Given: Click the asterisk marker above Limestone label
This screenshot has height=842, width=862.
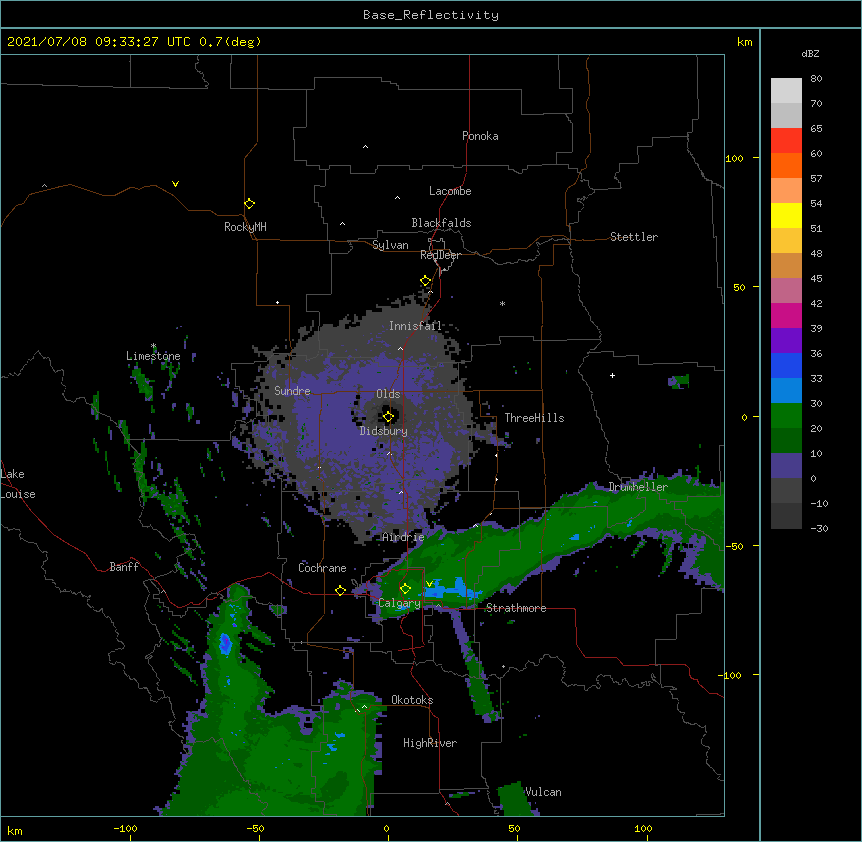Looking at the screenshot, I should point(154,346).
